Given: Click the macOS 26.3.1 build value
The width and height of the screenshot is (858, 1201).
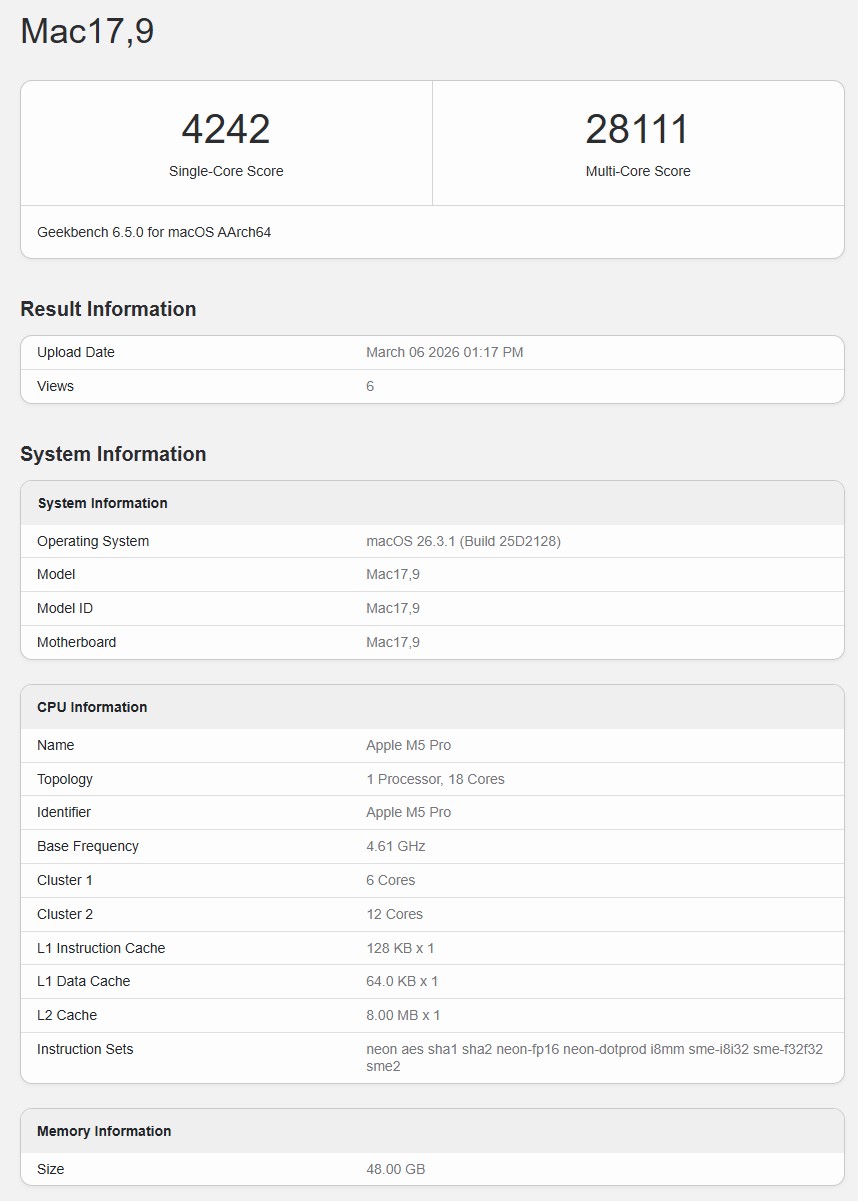Looking at the screenshot, I should tap(463, 541).
